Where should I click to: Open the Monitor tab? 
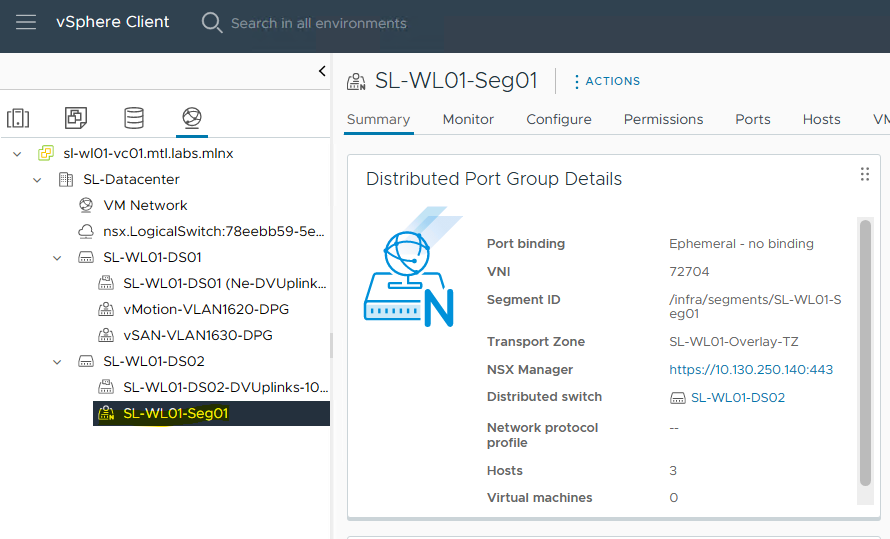(x=468, y=120)
